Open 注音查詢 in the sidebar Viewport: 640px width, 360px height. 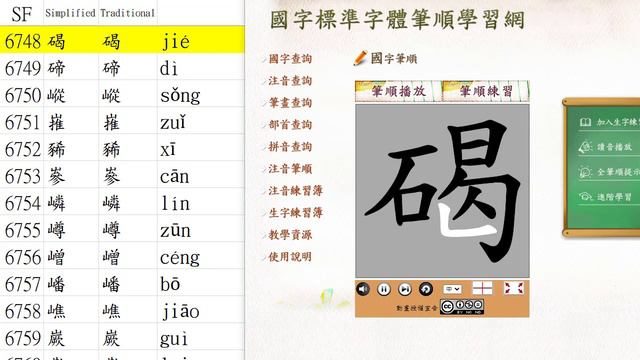290,81
